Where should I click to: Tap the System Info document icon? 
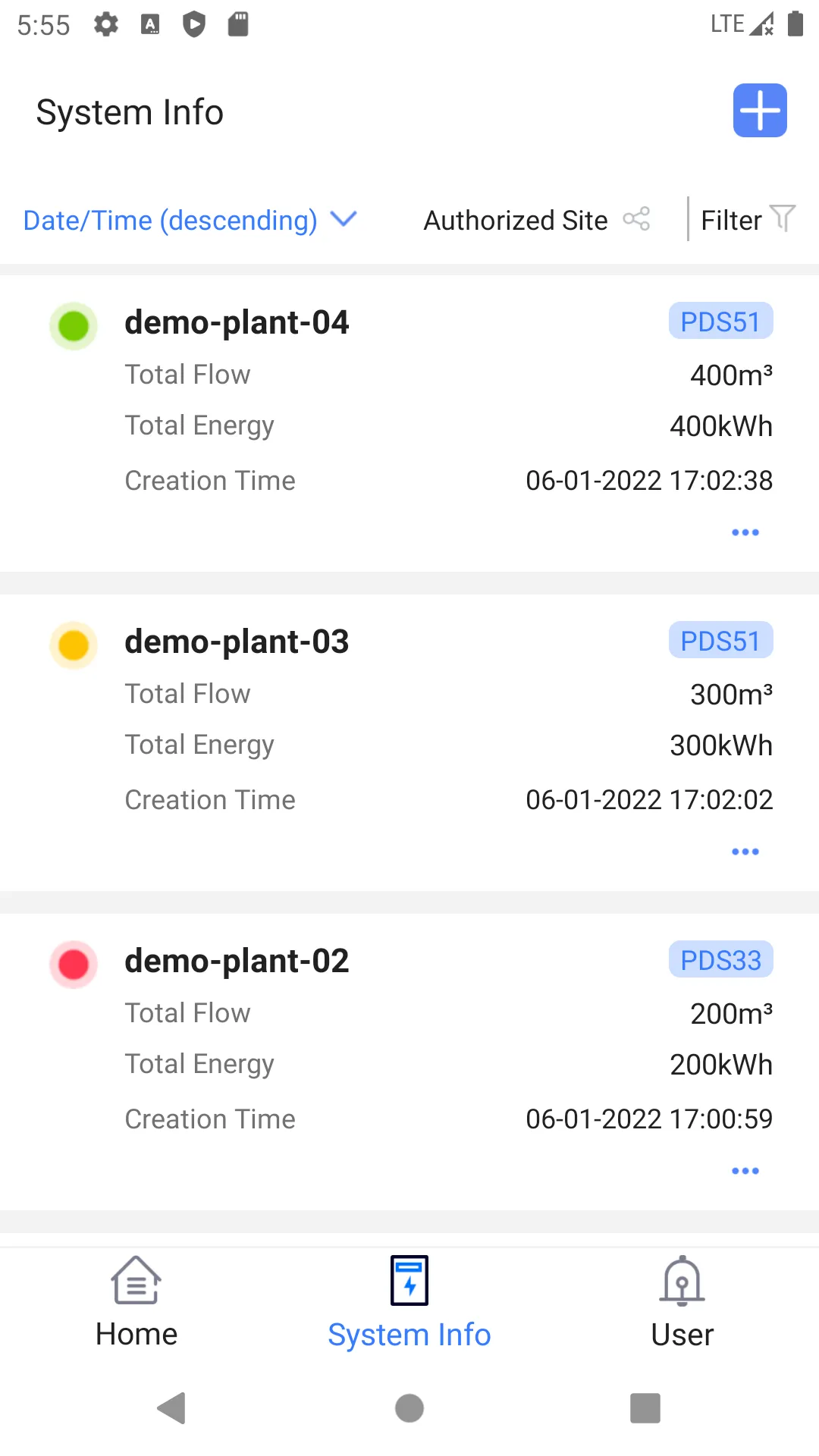[x=409, y=1280]
